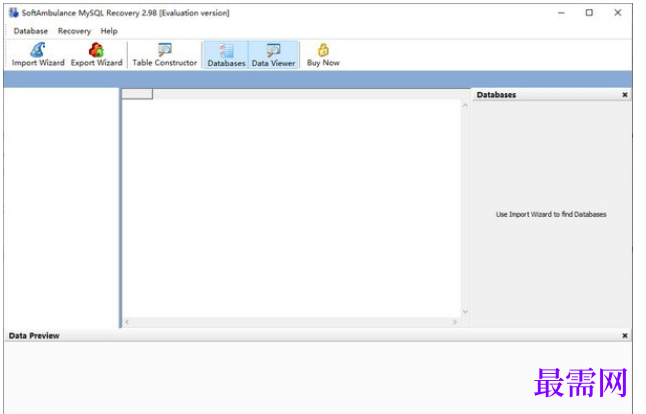Toggle the Data Viewer panel button

[273, 55]
